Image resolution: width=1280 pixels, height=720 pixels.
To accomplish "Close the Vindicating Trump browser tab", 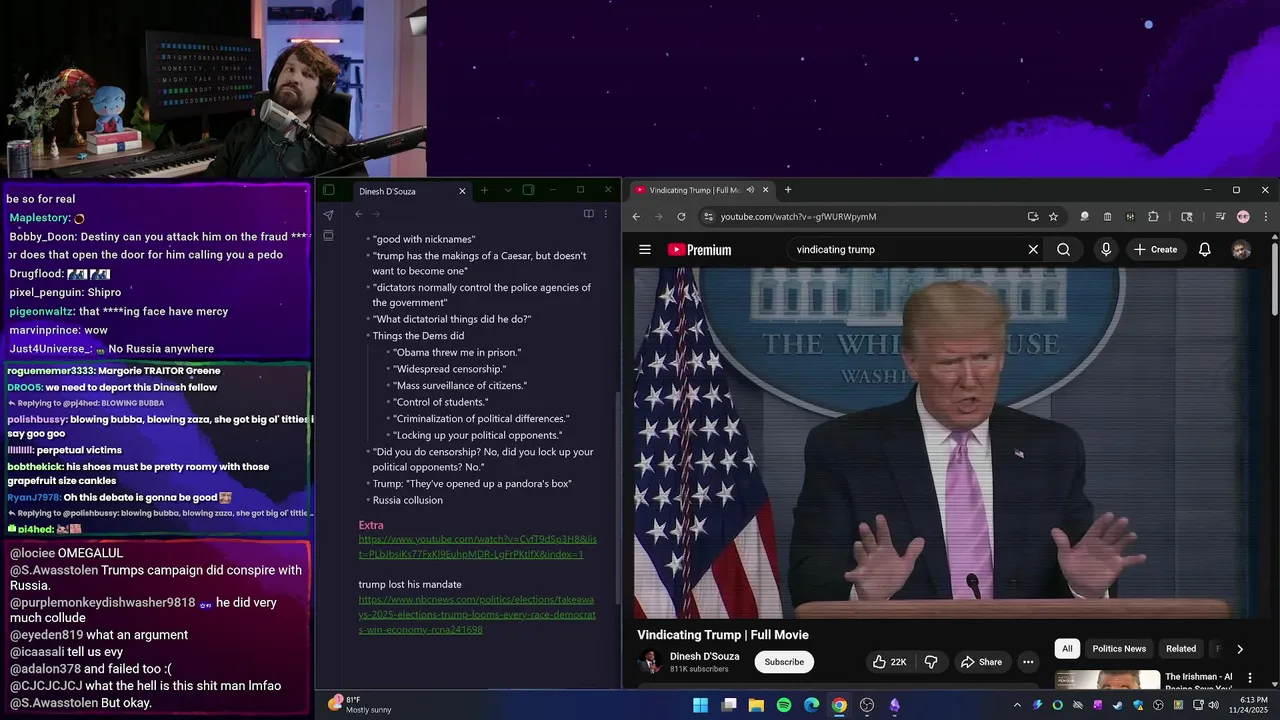I will tap(766, 190).
